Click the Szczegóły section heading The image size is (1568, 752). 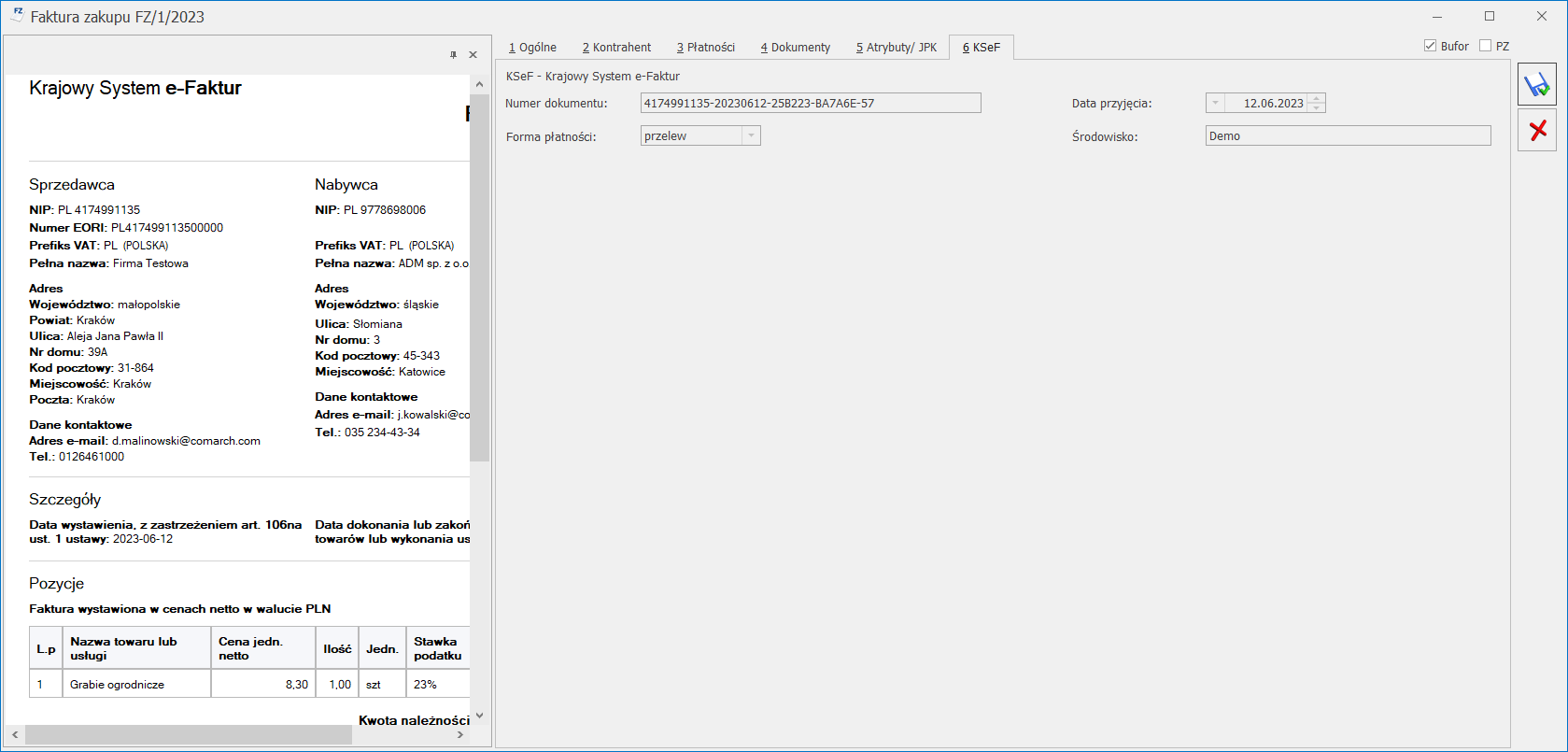(64, 500)
